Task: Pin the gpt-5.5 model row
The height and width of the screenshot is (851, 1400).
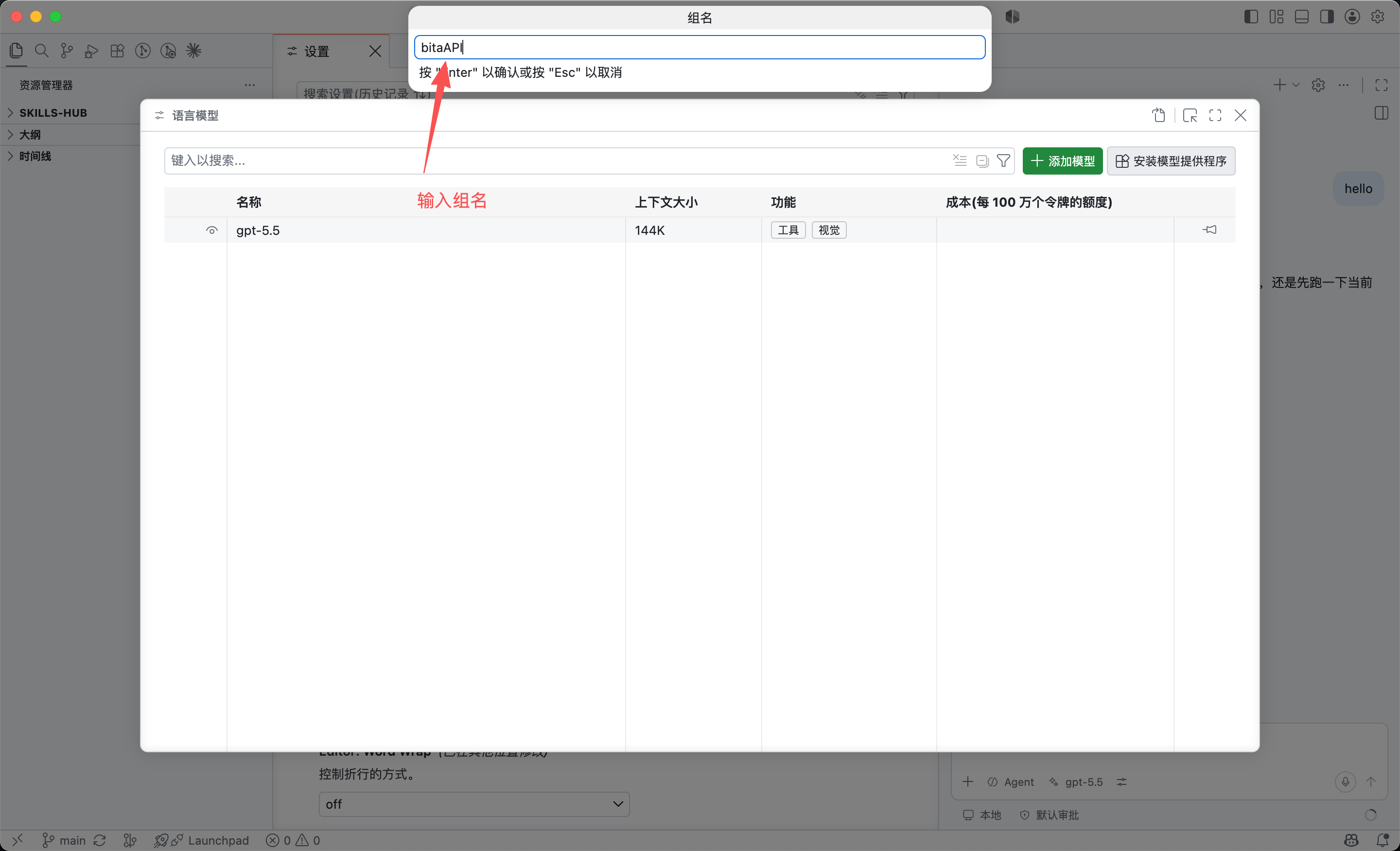Action: coord(1209,230)
